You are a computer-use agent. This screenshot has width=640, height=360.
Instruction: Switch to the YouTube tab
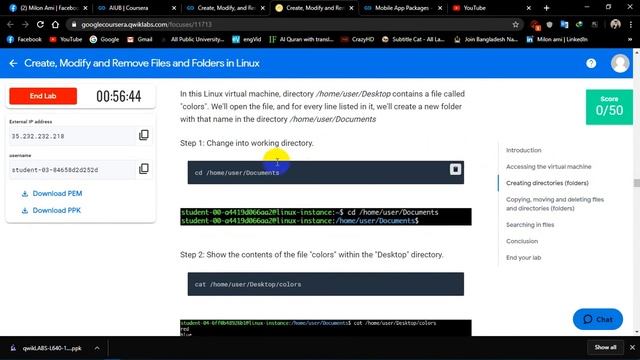[491, 8]
